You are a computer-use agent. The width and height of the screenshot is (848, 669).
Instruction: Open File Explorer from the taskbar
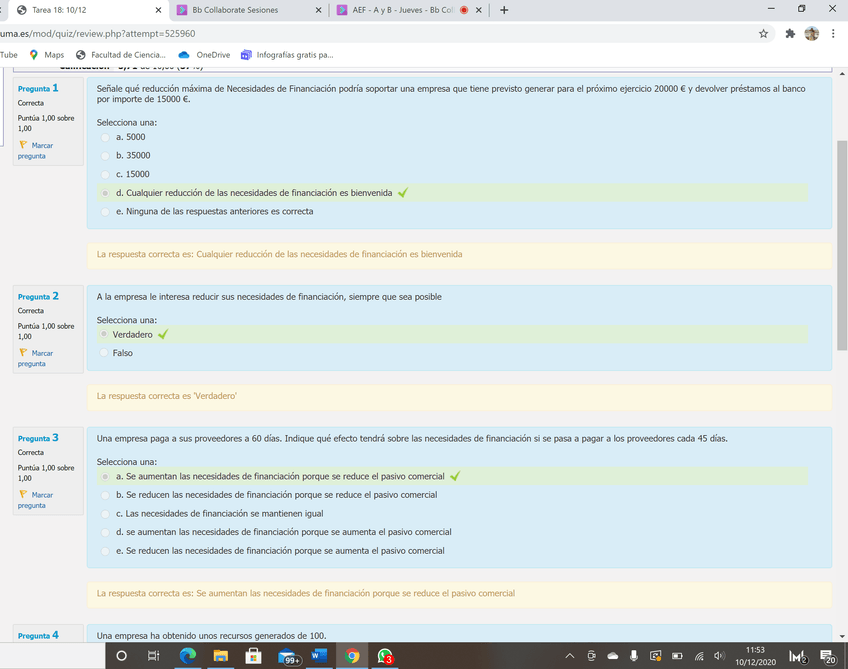tap(220, 656)
